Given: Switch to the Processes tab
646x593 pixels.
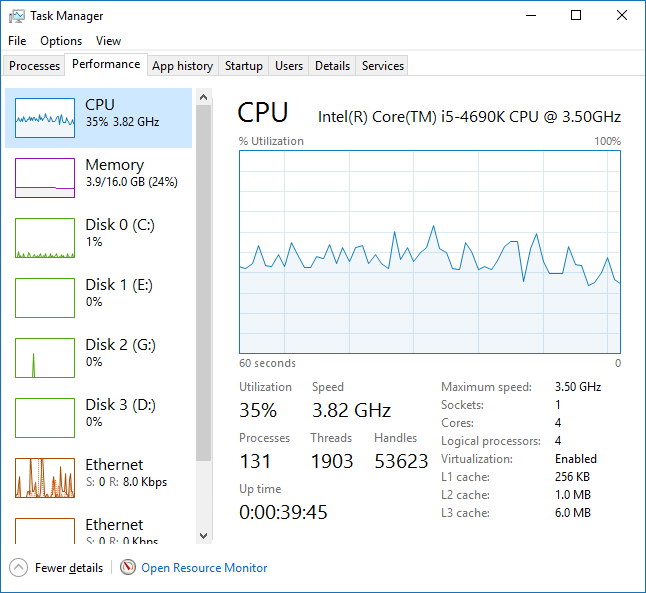Looking at the screenshot, I should [34, 66].
